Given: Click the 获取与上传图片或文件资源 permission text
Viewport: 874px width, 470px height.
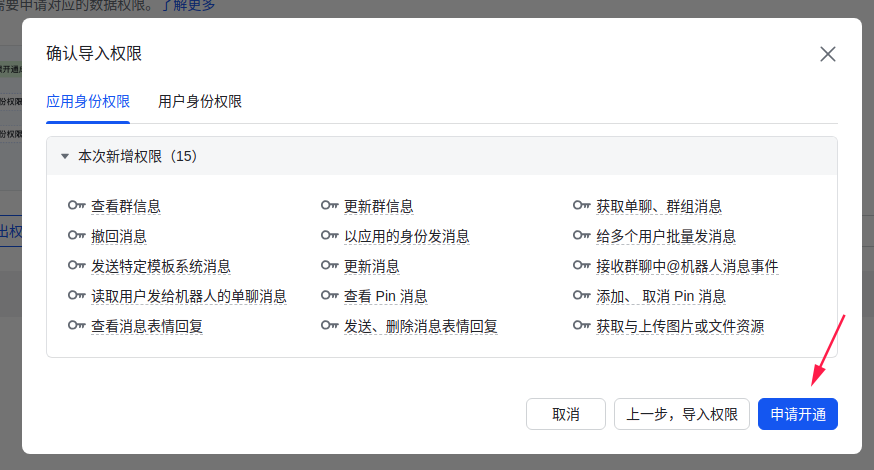Looking at the screenshot, I should (x=680, y=326).
